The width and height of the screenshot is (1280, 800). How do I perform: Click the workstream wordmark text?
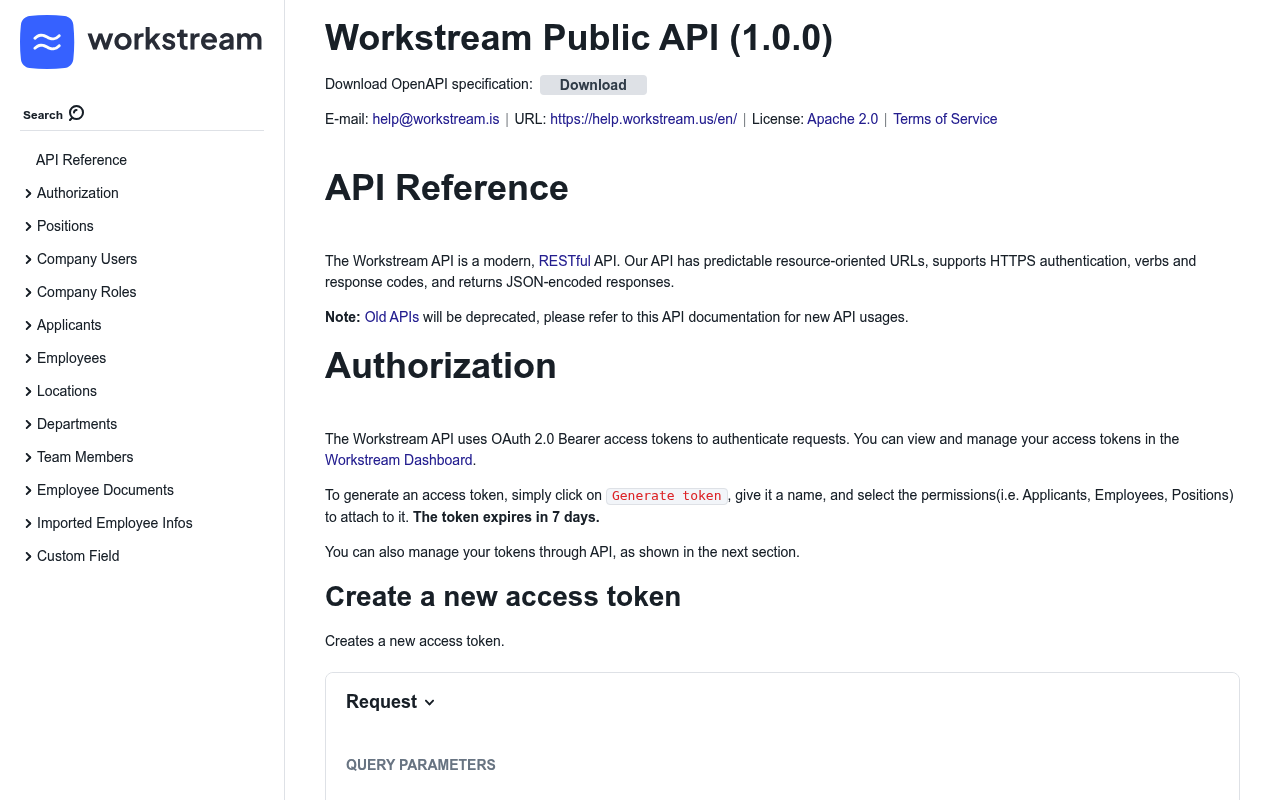tap(175, 40)
